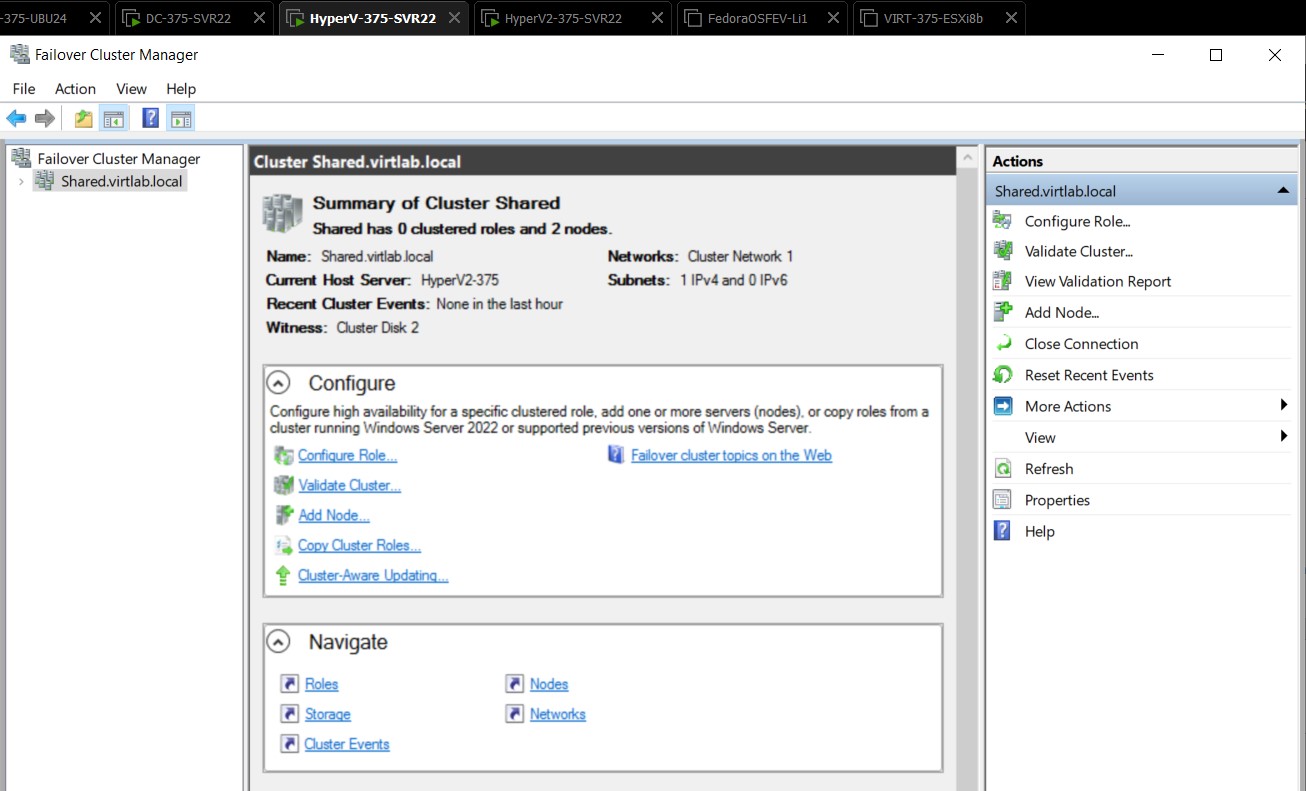Collapse the Configure section
The height and width of the screenshot is (791, 1306).
tap(278, 383)
